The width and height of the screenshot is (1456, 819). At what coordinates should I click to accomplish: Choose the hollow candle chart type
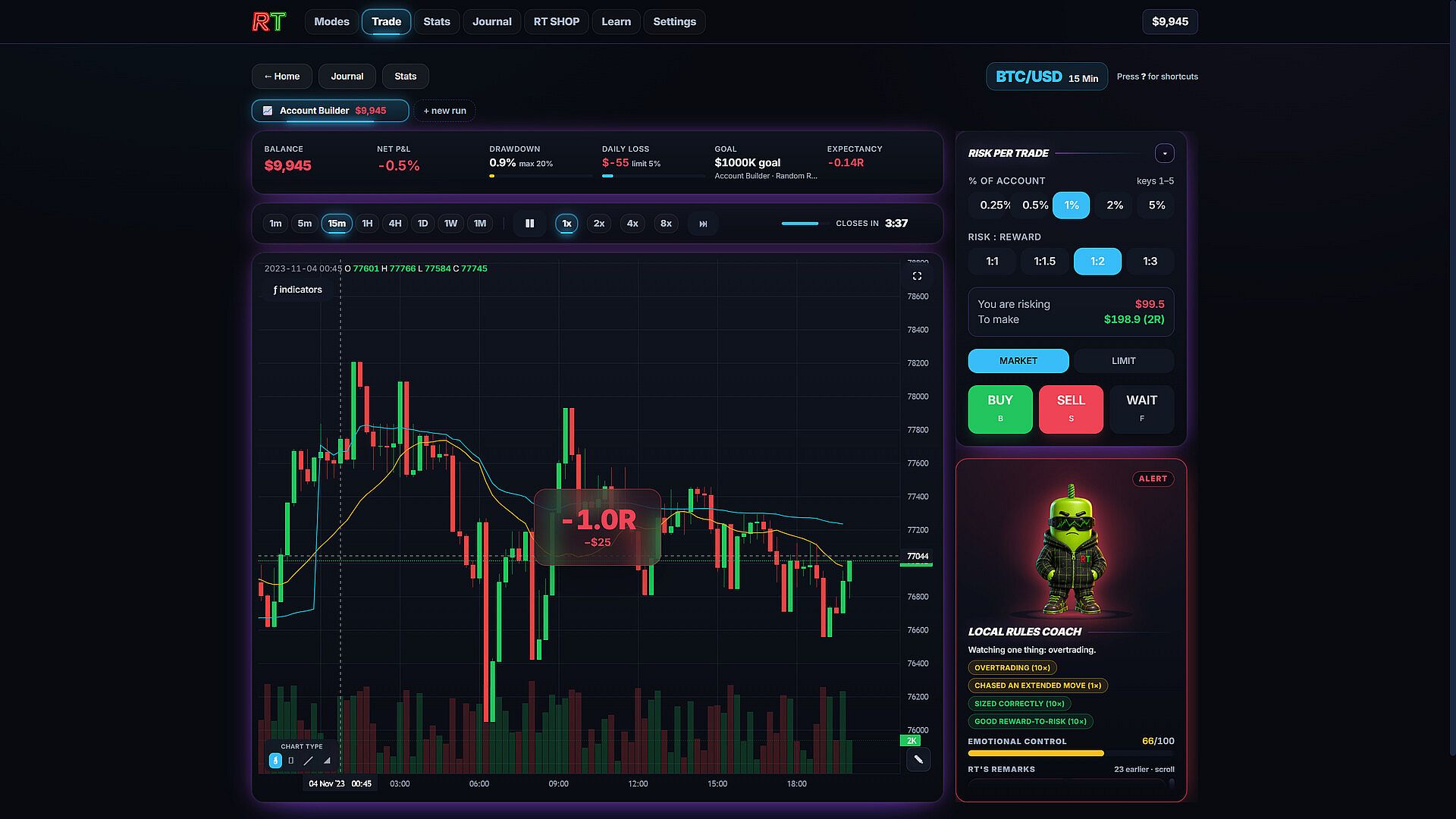[x=291, y=761]
